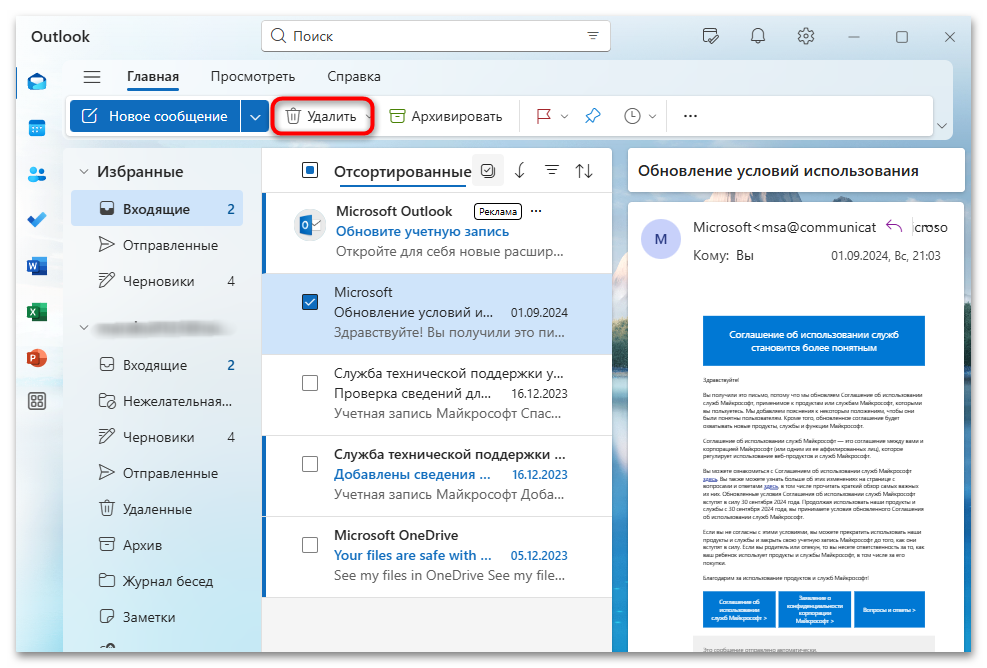Open the Справка tab
987x668 pixels.
pyautogui.click(x=354, y=76)
